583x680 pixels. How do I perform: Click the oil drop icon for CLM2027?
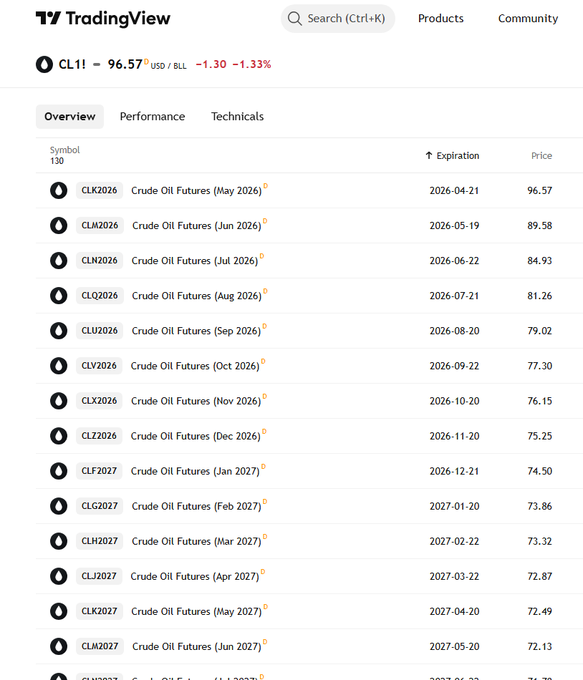59,647
